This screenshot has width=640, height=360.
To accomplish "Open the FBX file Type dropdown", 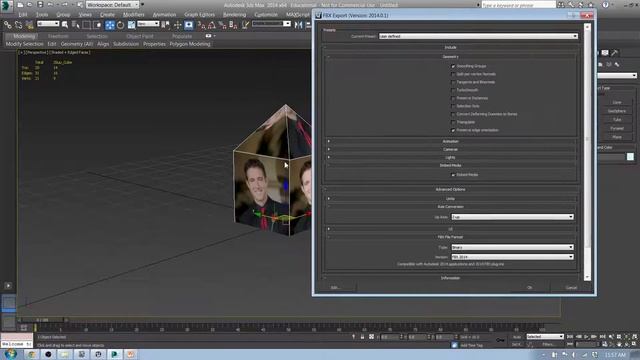I will 512,247.
